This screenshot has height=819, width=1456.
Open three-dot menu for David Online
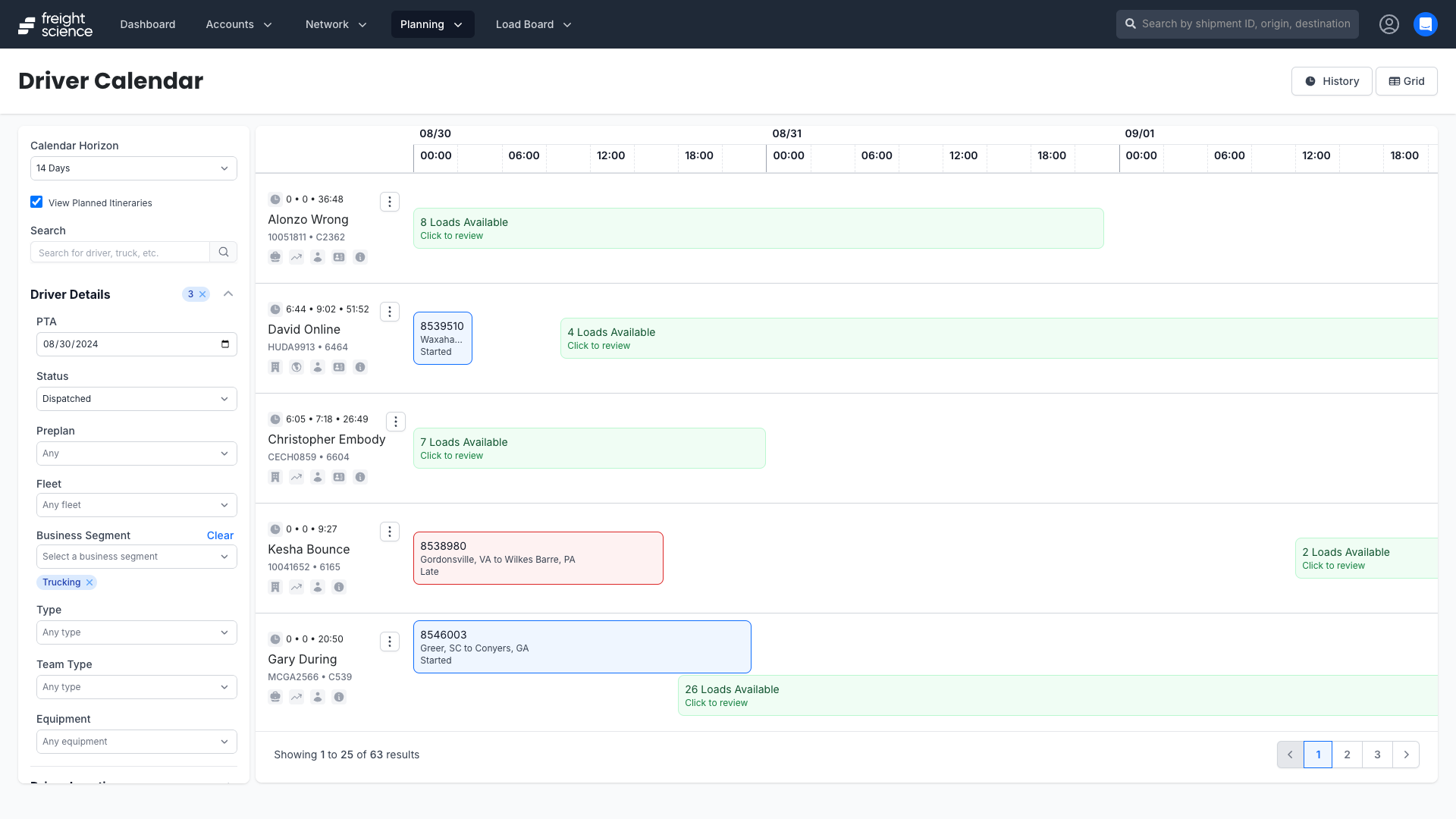tap(390, 312)
